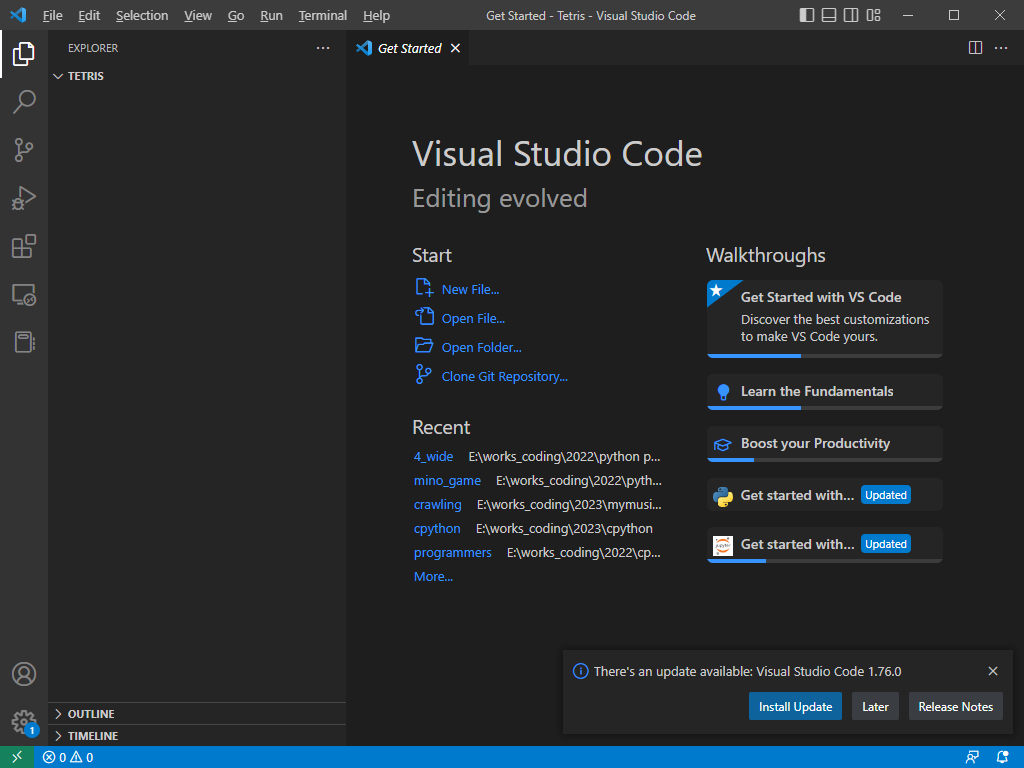Open editor More Actions ellipsis
The height and width of the screenshot is (768, 1024).
click(x=1000, y=48)
